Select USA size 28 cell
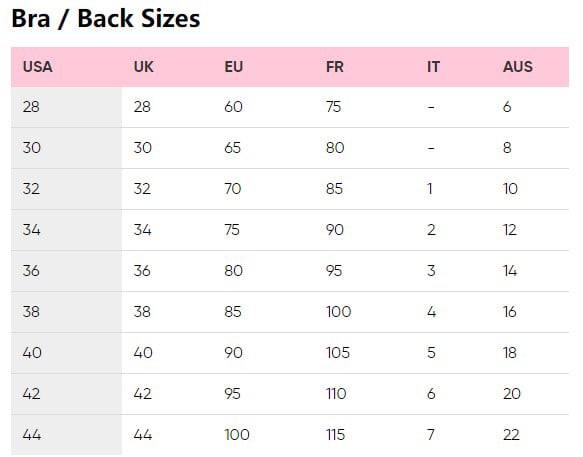The width and height of the screenshot is (583, 457). [67, 107]
